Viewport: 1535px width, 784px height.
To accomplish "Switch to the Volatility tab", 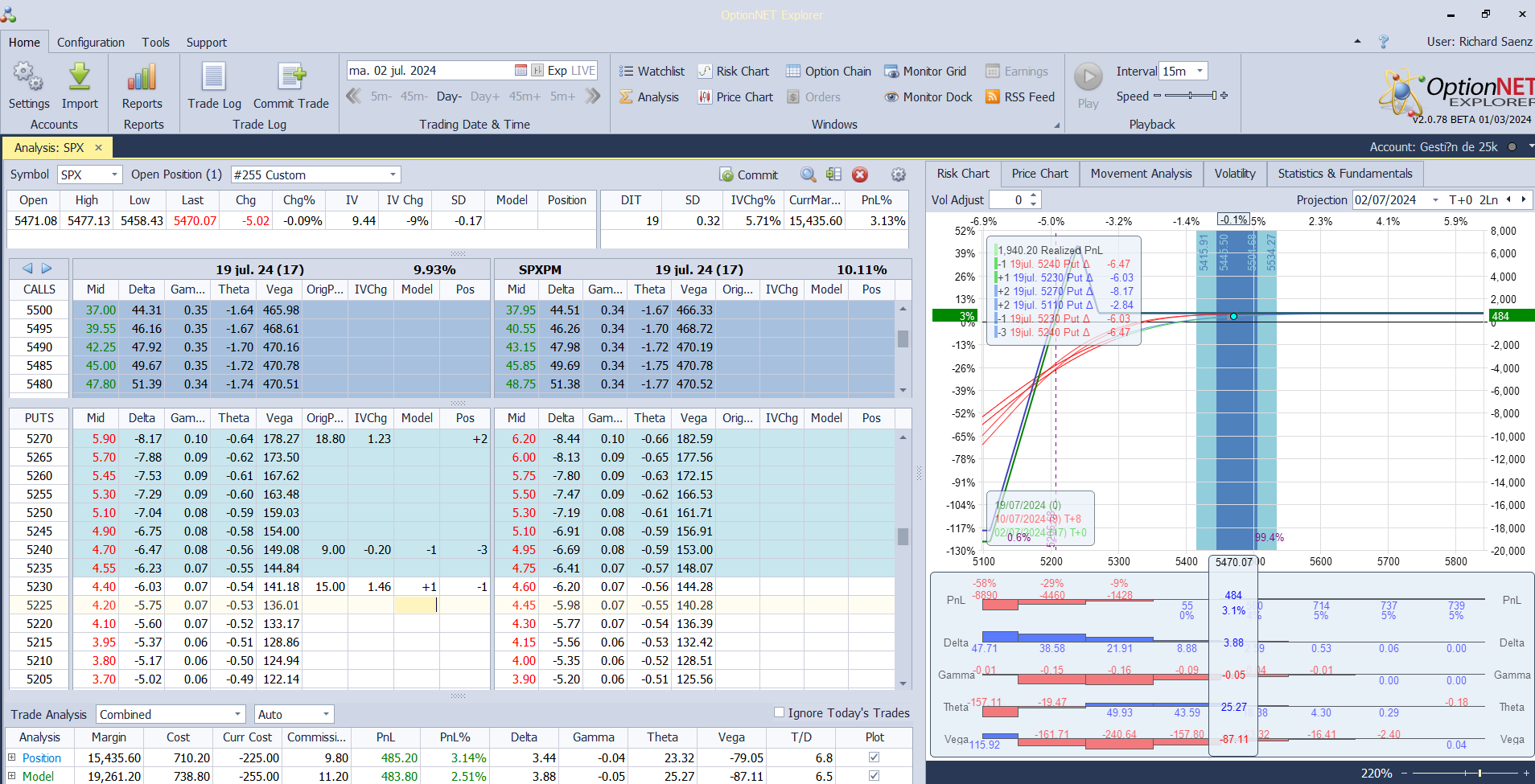I will coord(1235,174).
